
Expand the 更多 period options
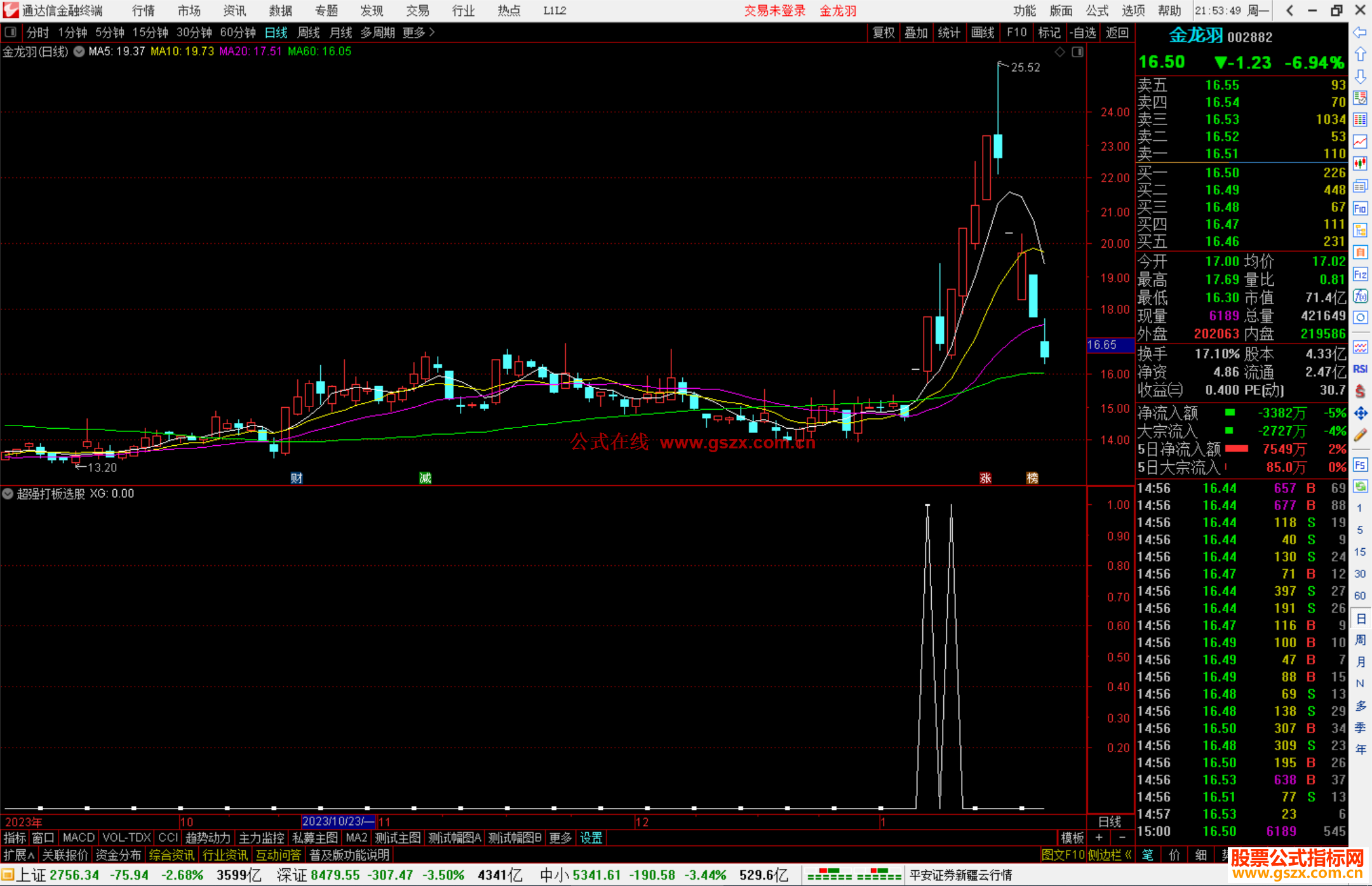pos(419,32)
